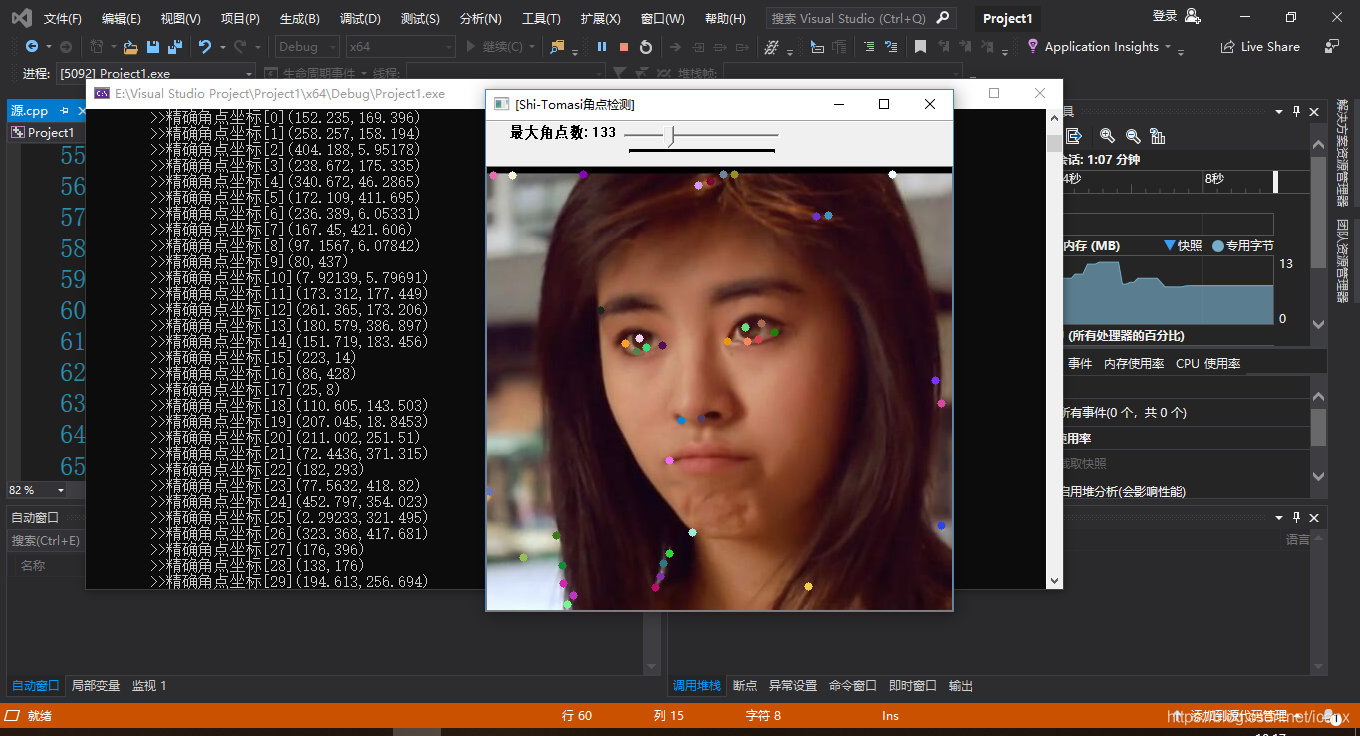Open the 文件(F) menu
1360x736 pixels.
pyautogui.click(x=63, y=18)
